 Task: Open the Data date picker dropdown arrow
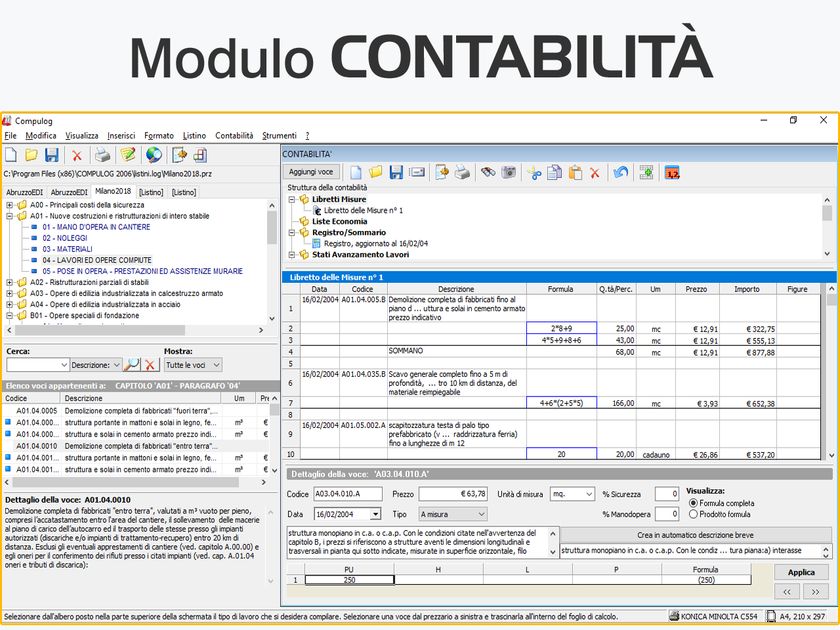coord(376,514)
